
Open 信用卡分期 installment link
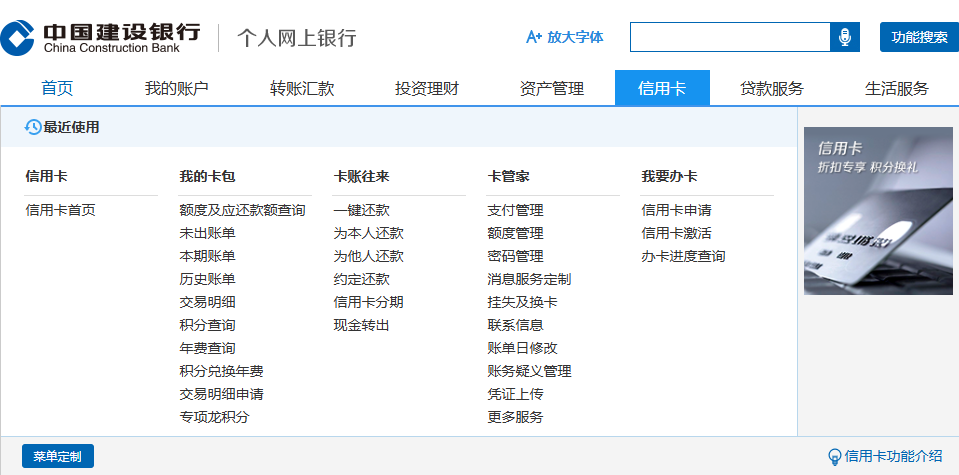368,302
